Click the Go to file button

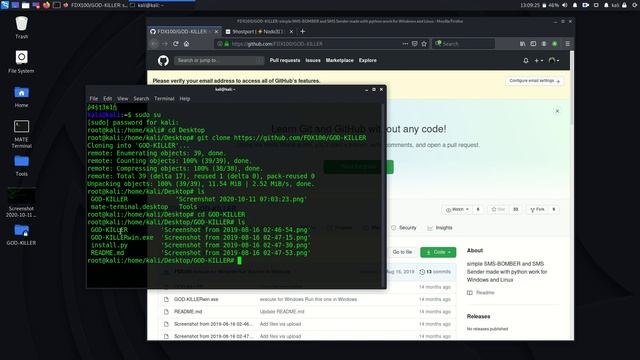click(402, 252)
